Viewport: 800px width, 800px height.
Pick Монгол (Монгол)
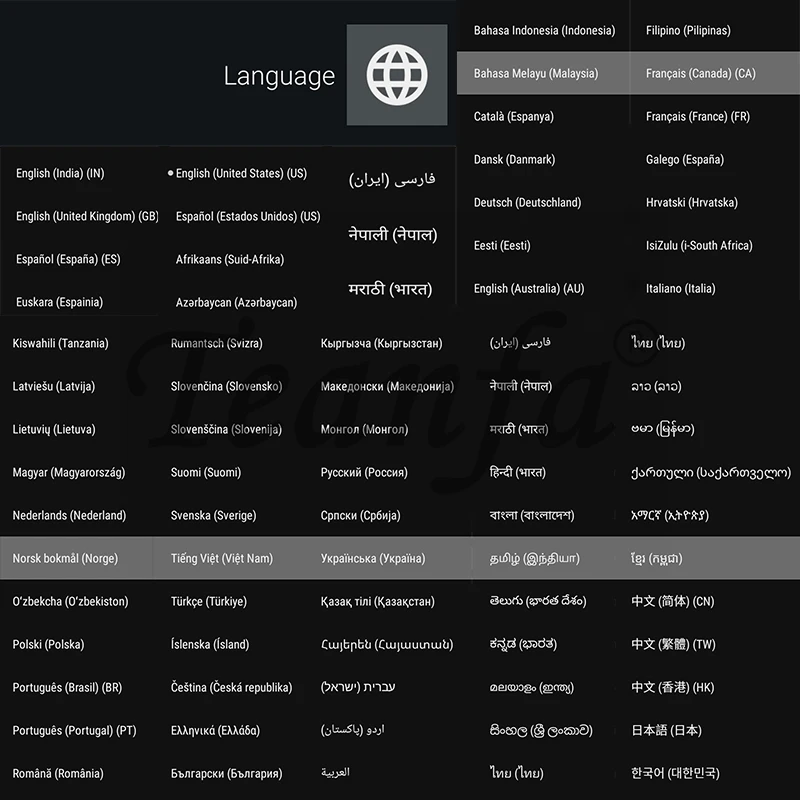click(364, 429)
